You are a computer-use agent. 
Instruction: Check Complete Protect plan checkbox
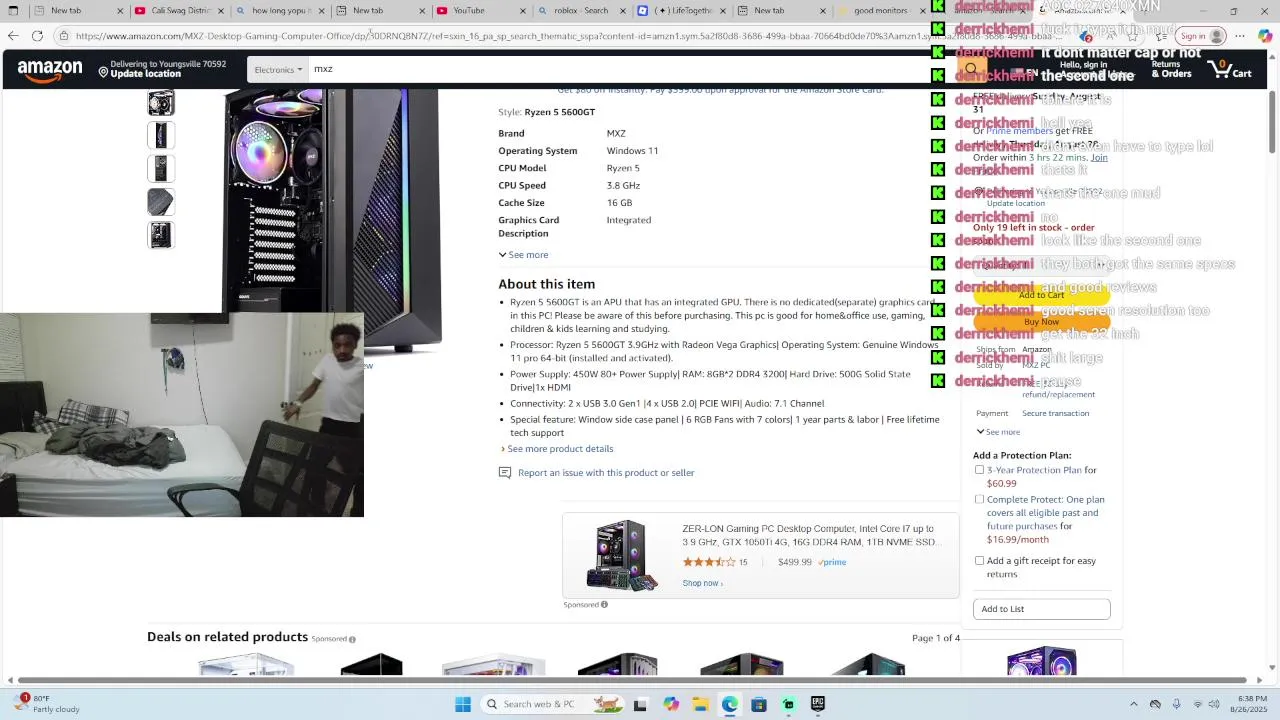[x=979, y=499]
